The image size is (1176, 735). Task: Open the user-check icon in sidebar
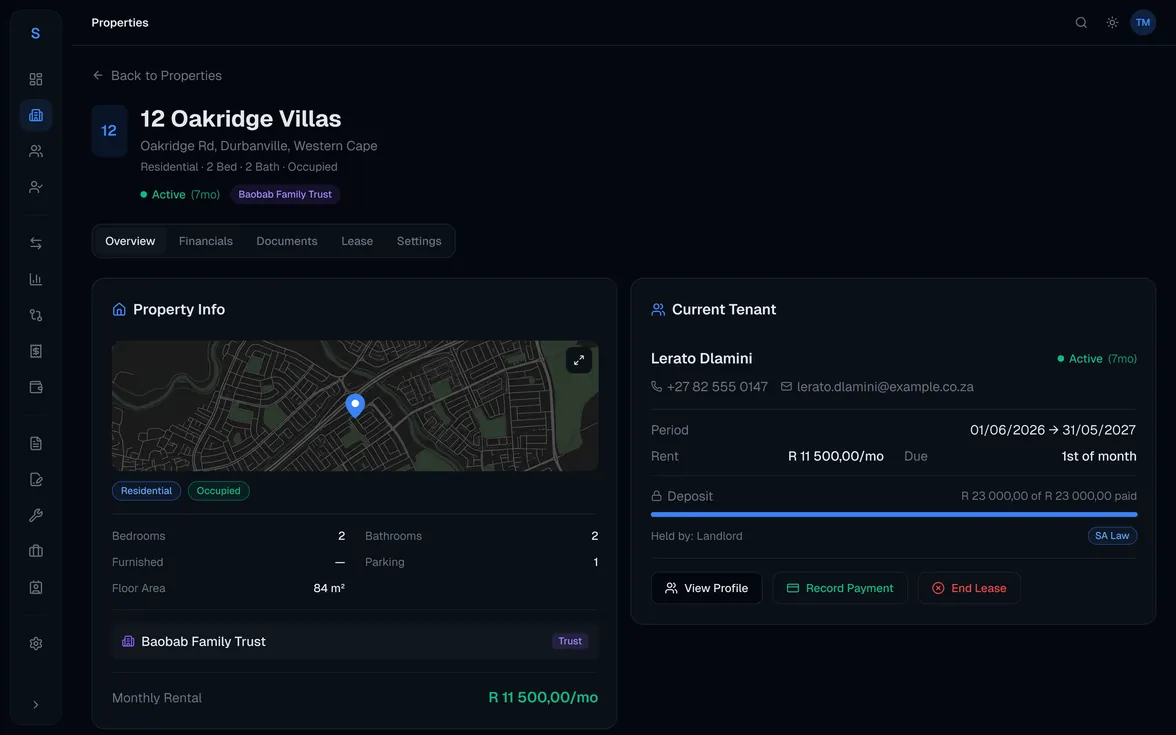[35, 187]
